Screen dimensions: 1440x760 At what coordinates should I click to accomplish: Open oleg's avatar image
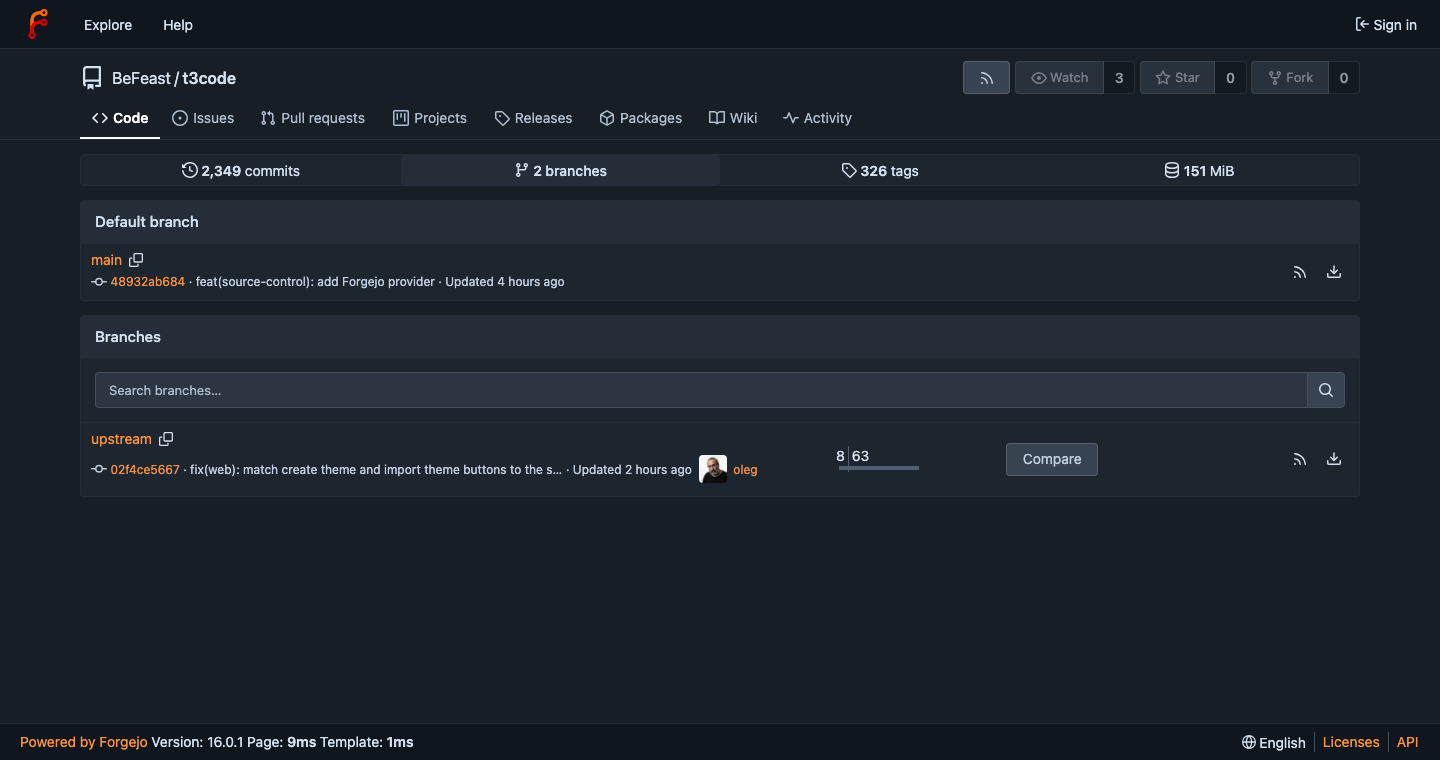click(713, 470)
